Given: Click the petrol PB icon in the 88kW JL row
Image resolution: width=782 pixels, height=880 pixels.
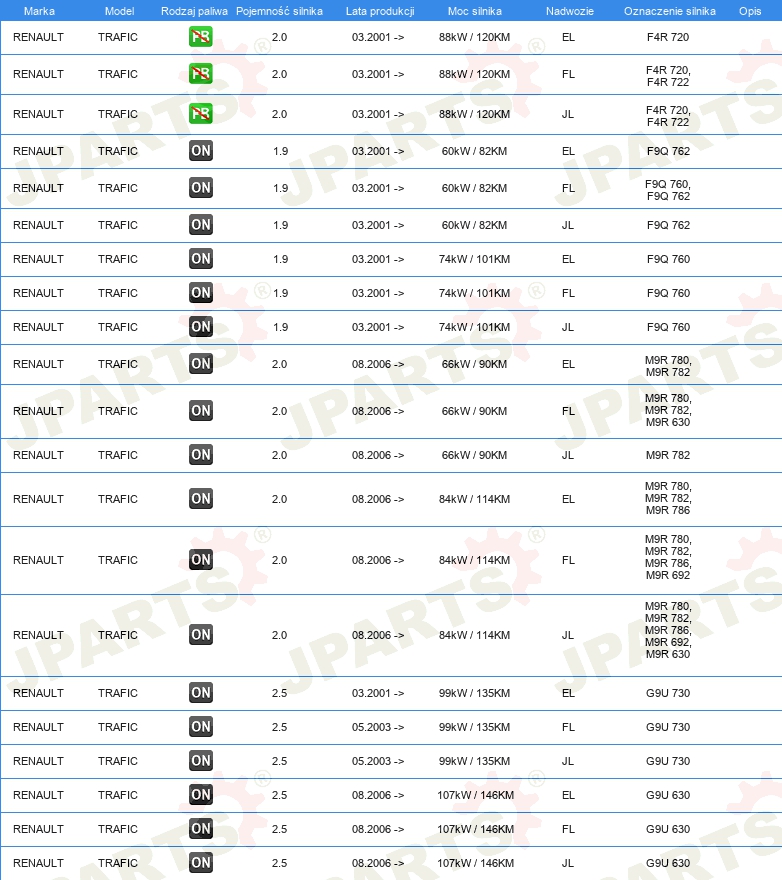Looking at the screenshot, I should coord(200,114).
